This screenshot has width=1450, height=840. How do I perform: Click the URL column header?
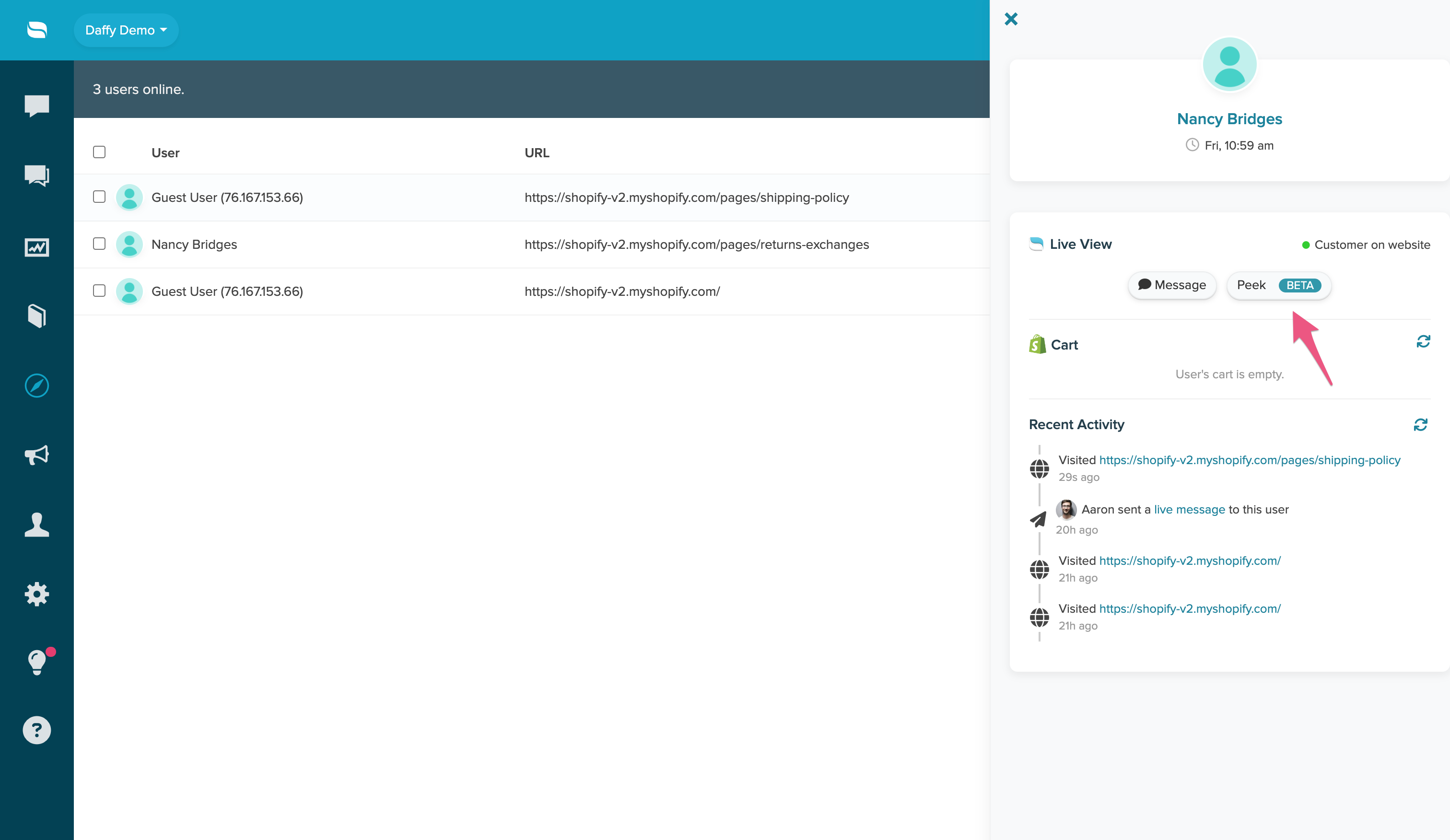coord(537,153)
